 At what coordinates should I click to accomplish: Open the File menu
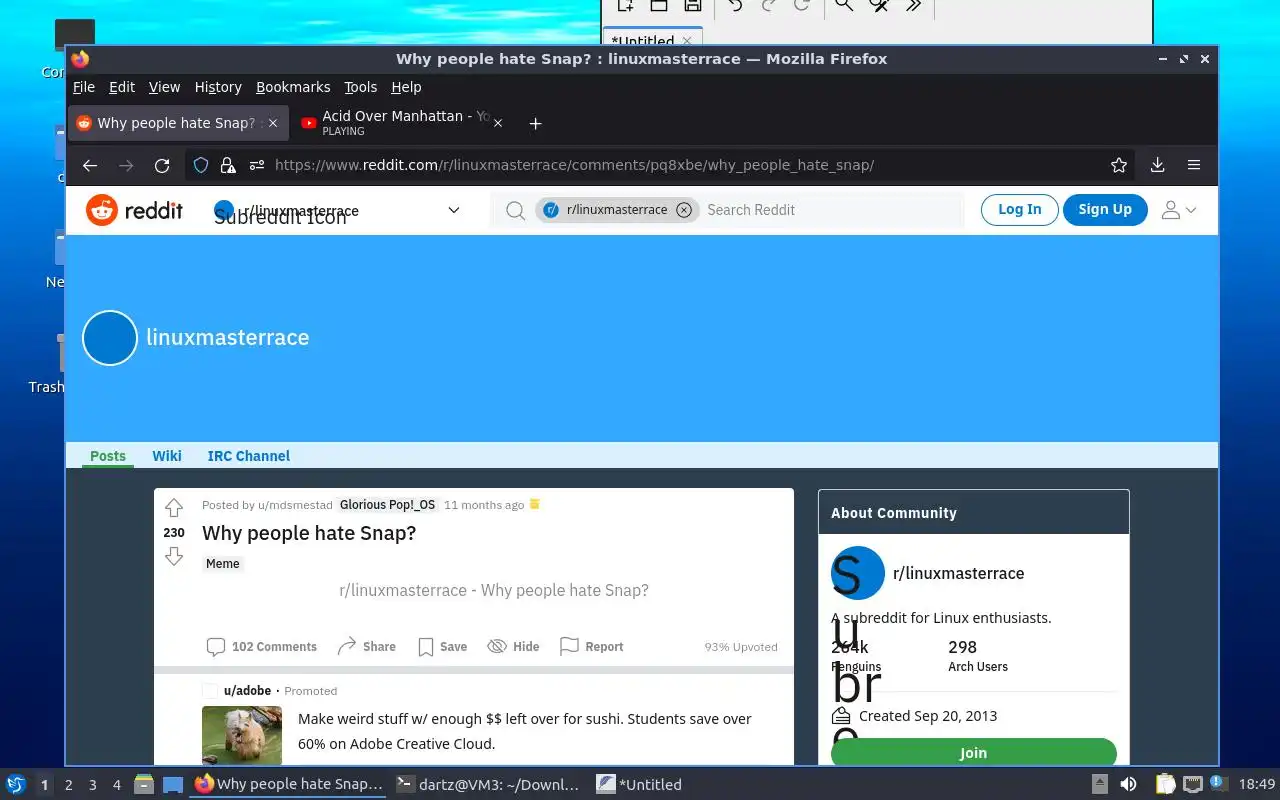tap(84, 87)
